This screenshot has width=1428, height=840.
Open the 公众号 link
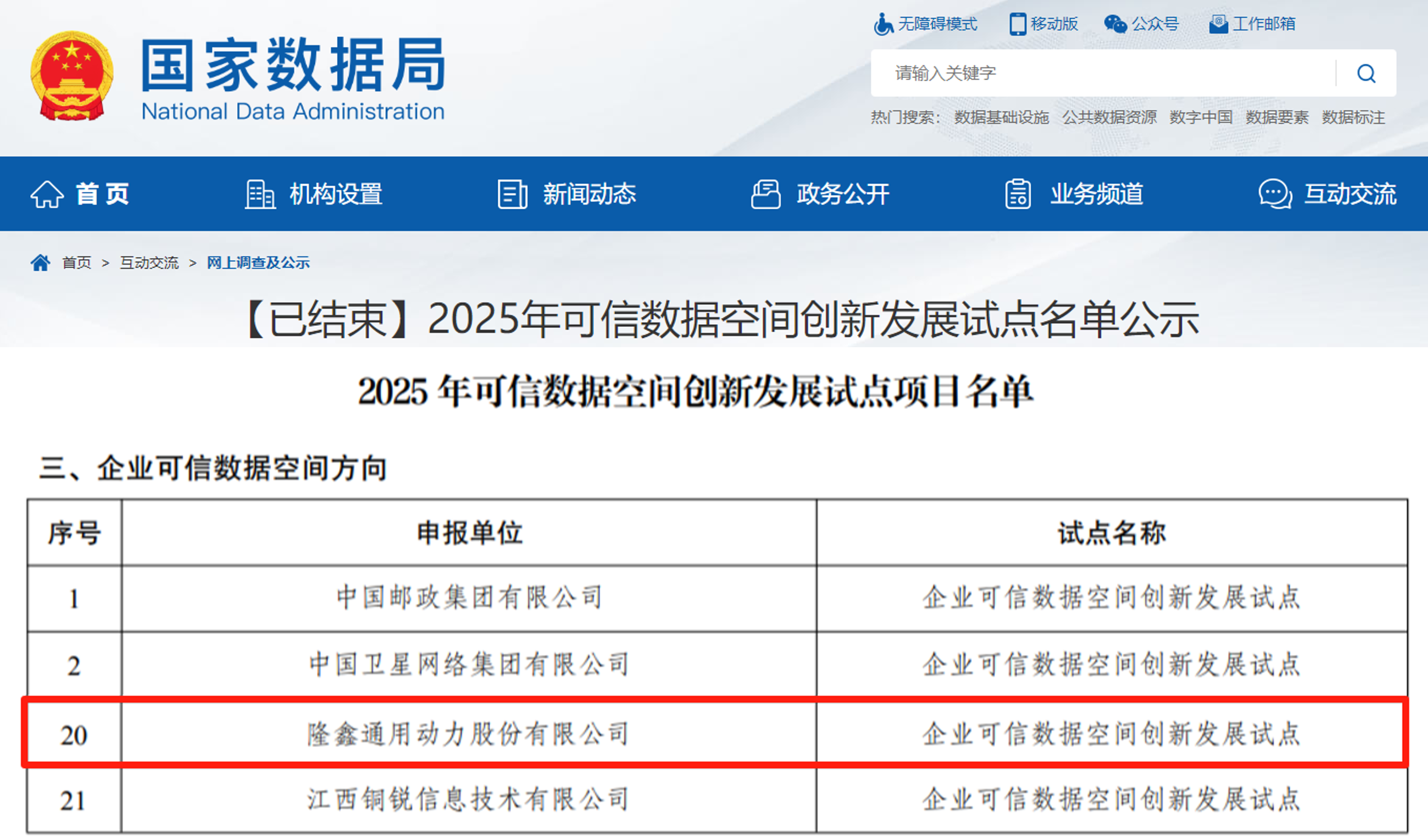coord(1155,24)
